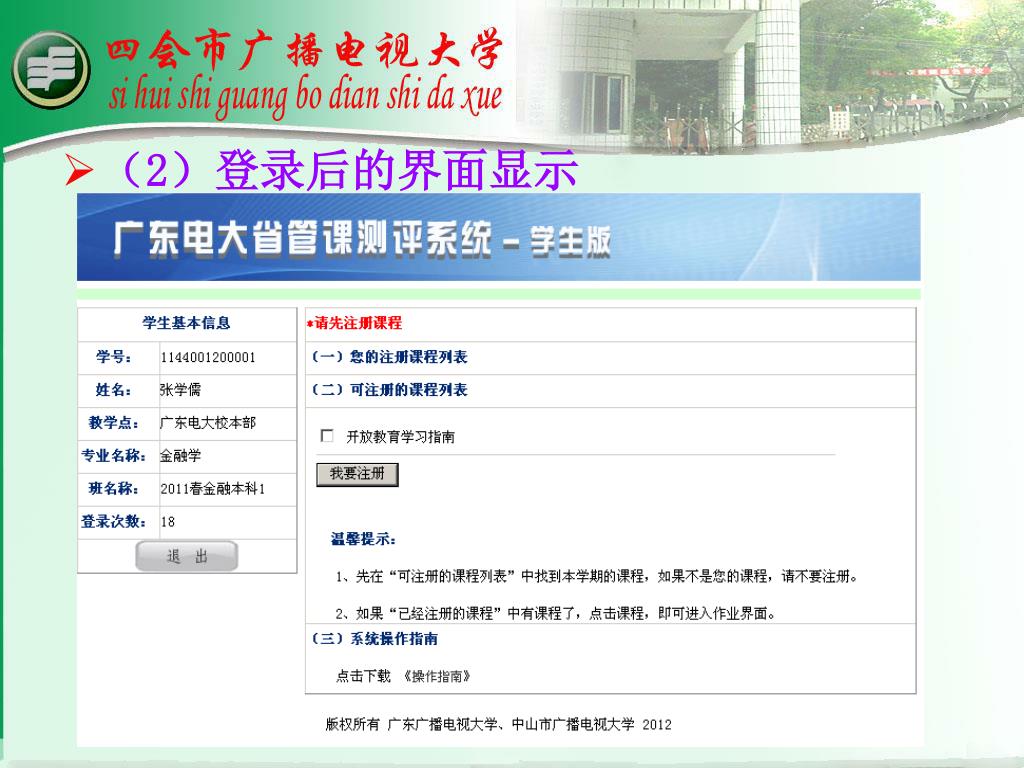Select the student ID 1144001200001
Image resolution: width=1024 pixels, height=768 pixels.
pyautogui.click(x=208, y=357)
